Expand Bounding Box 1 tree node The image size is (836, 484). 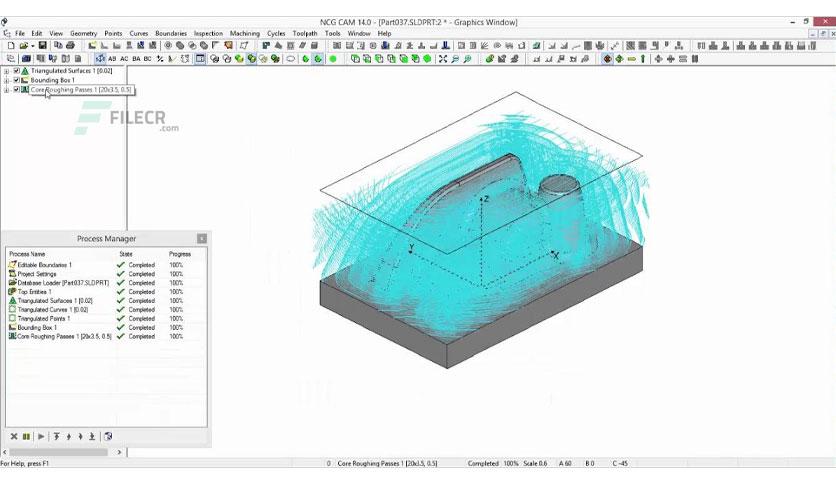click(6, 80)
